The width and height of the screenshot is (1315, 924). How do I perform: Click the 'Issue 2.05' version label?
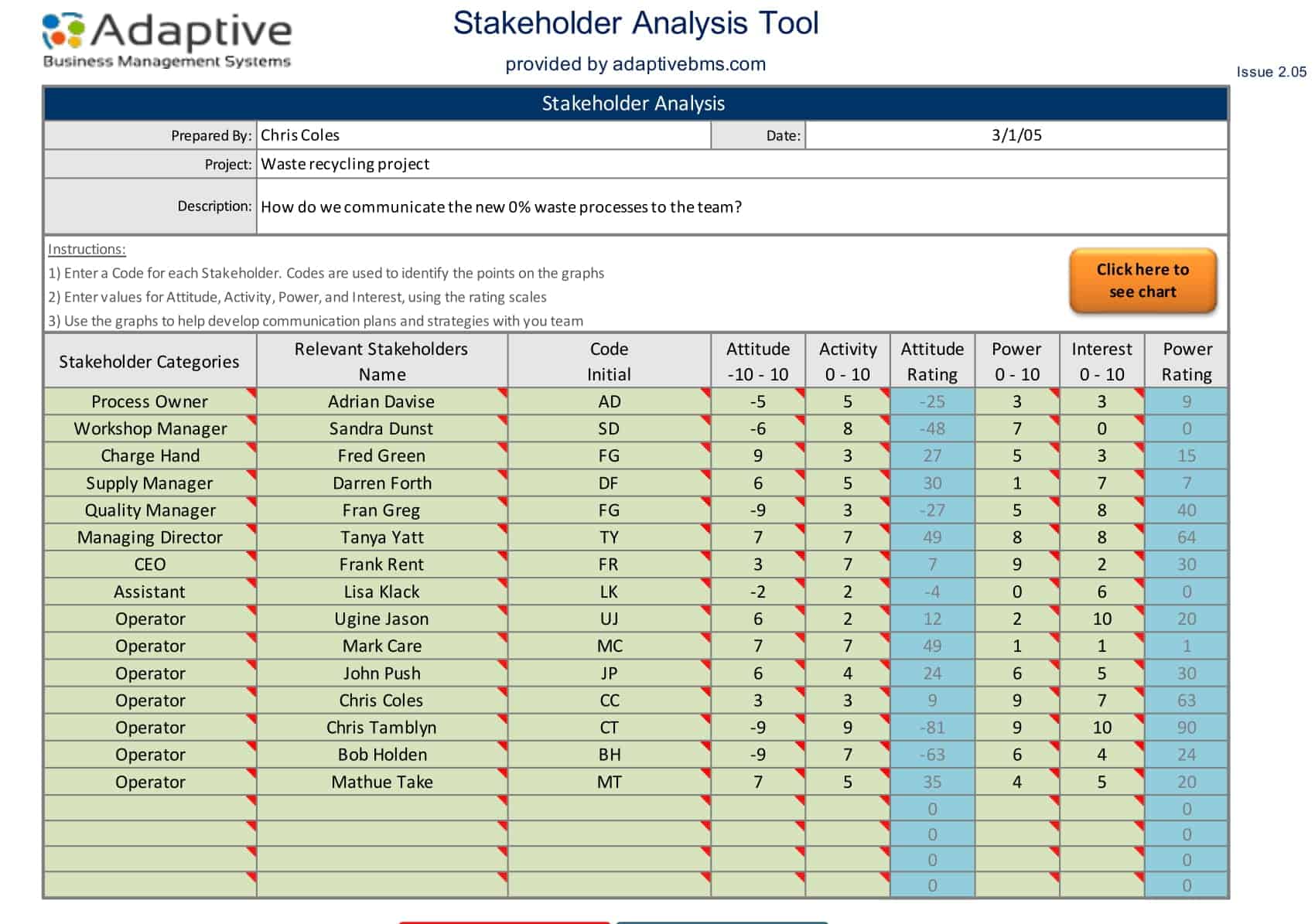[x=1271, y=72]
